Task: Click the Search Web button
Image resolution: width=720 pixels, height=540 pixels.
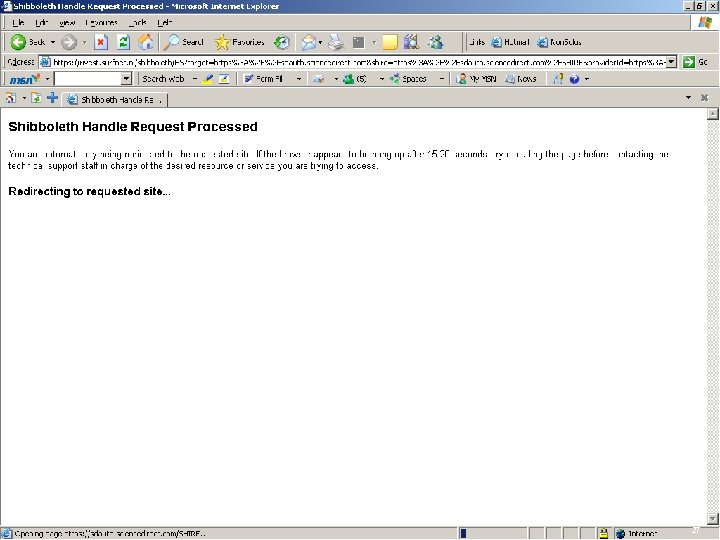Action: click(x=163, y=79)
